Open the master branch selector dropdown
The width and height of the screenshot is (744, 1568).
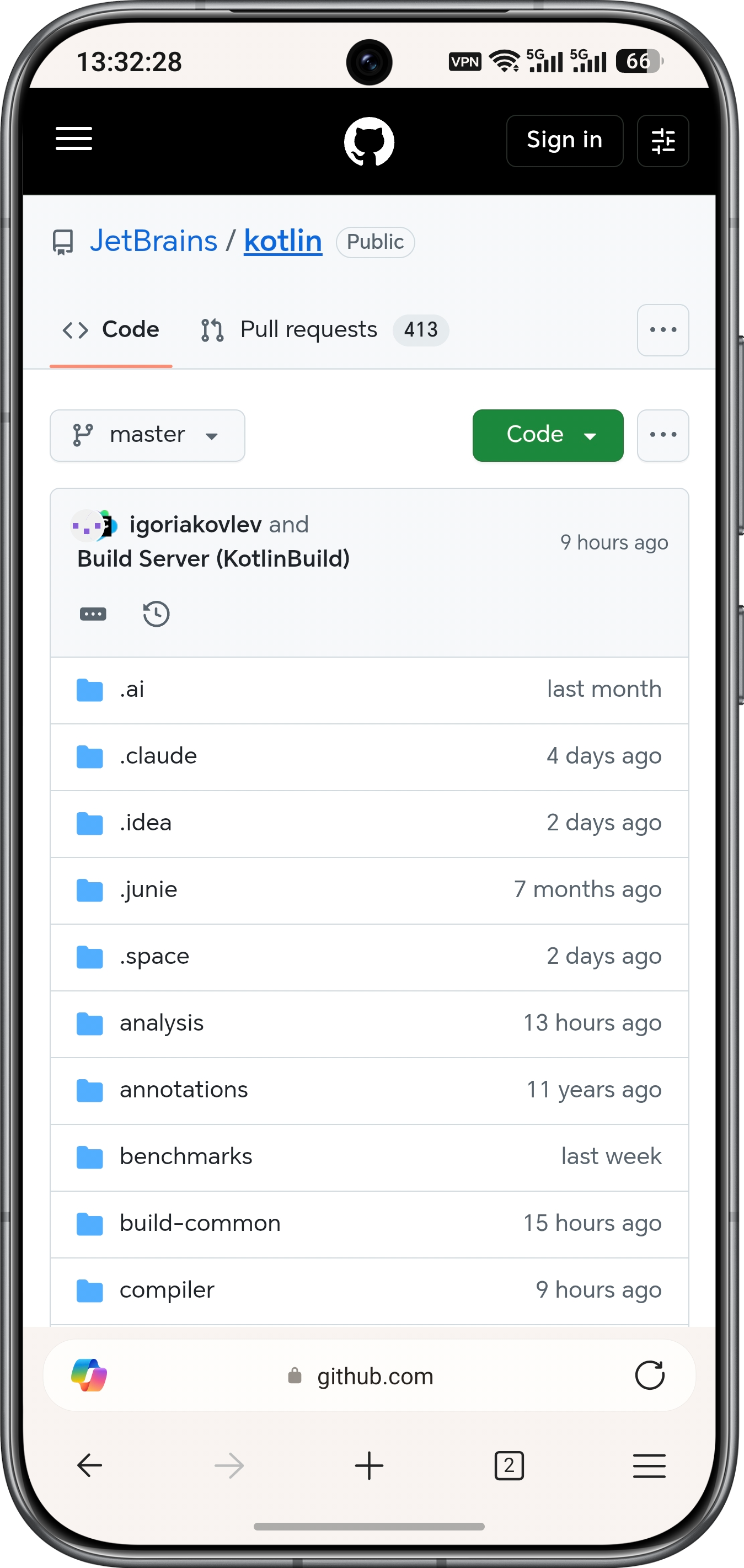147,435
